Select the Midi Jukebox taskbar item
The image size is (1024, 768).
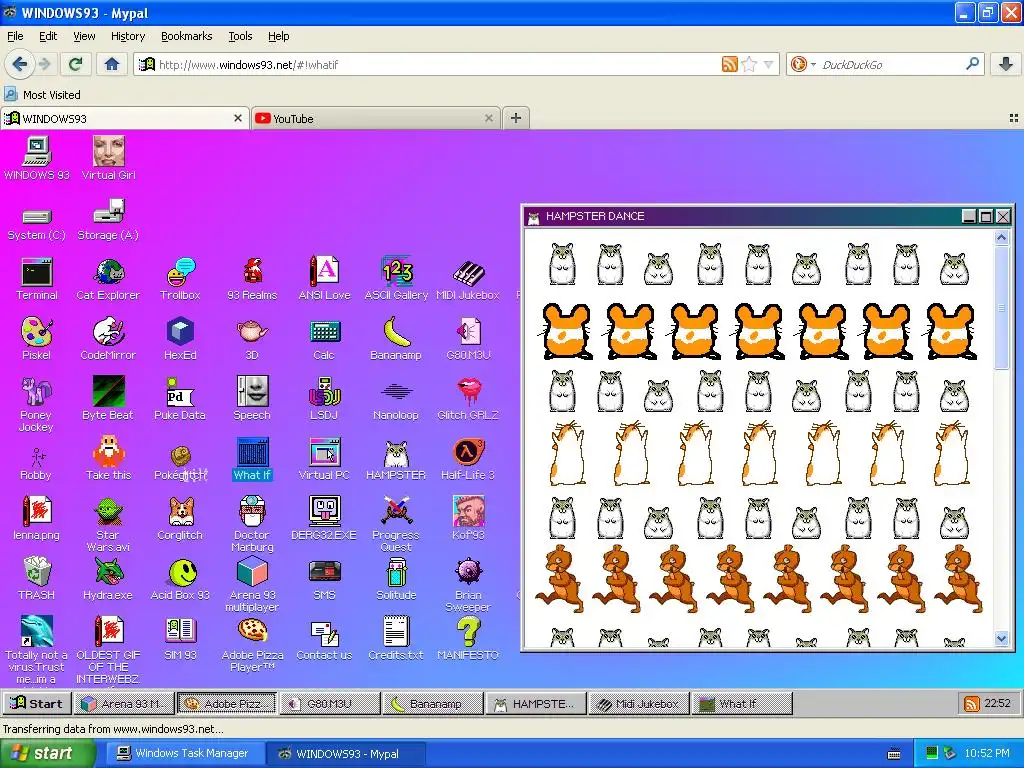(x=640, y=703)
